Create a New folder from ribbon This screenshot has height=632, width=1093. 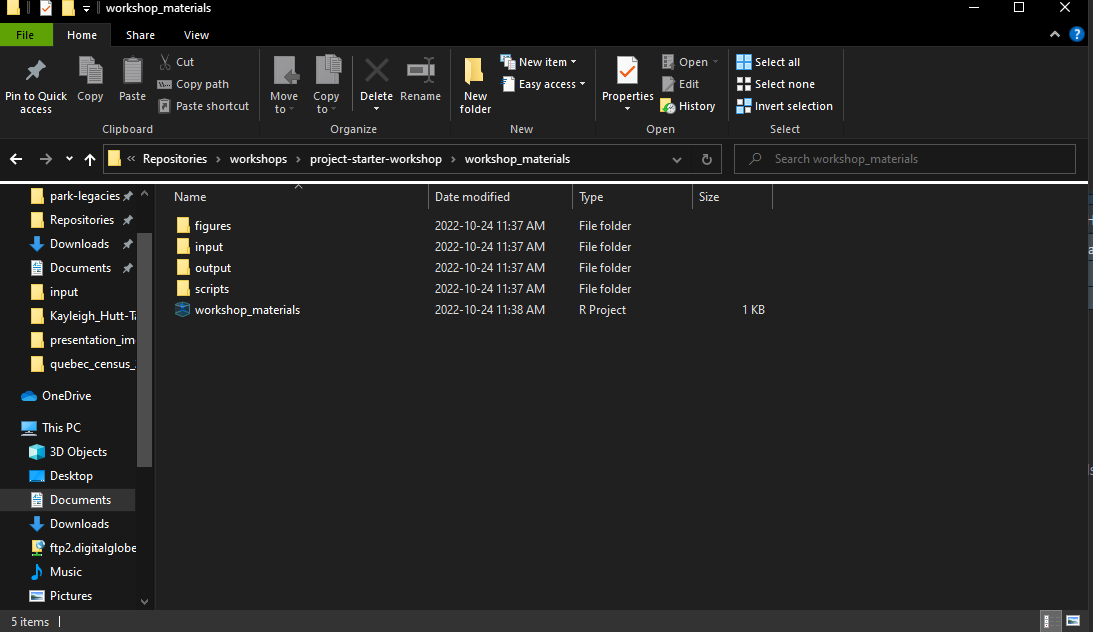pyautogui.click(x=475, y=83)
